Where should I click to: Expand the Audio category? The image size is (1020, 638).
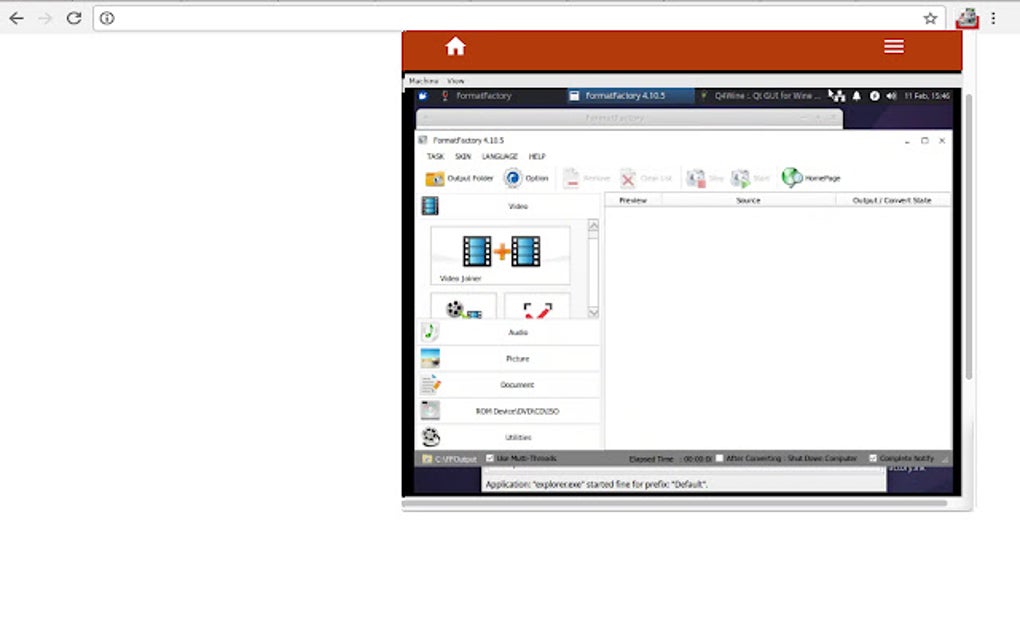point(518,332)
